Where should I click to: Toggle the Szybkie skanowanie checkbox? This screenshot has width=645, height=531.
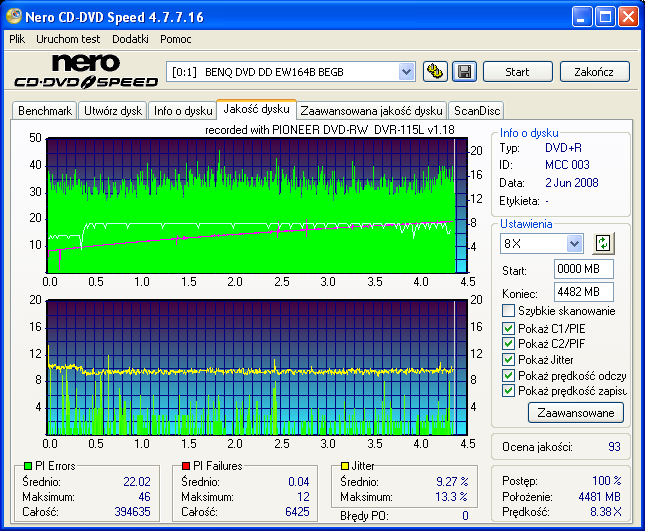click(508, 311)
